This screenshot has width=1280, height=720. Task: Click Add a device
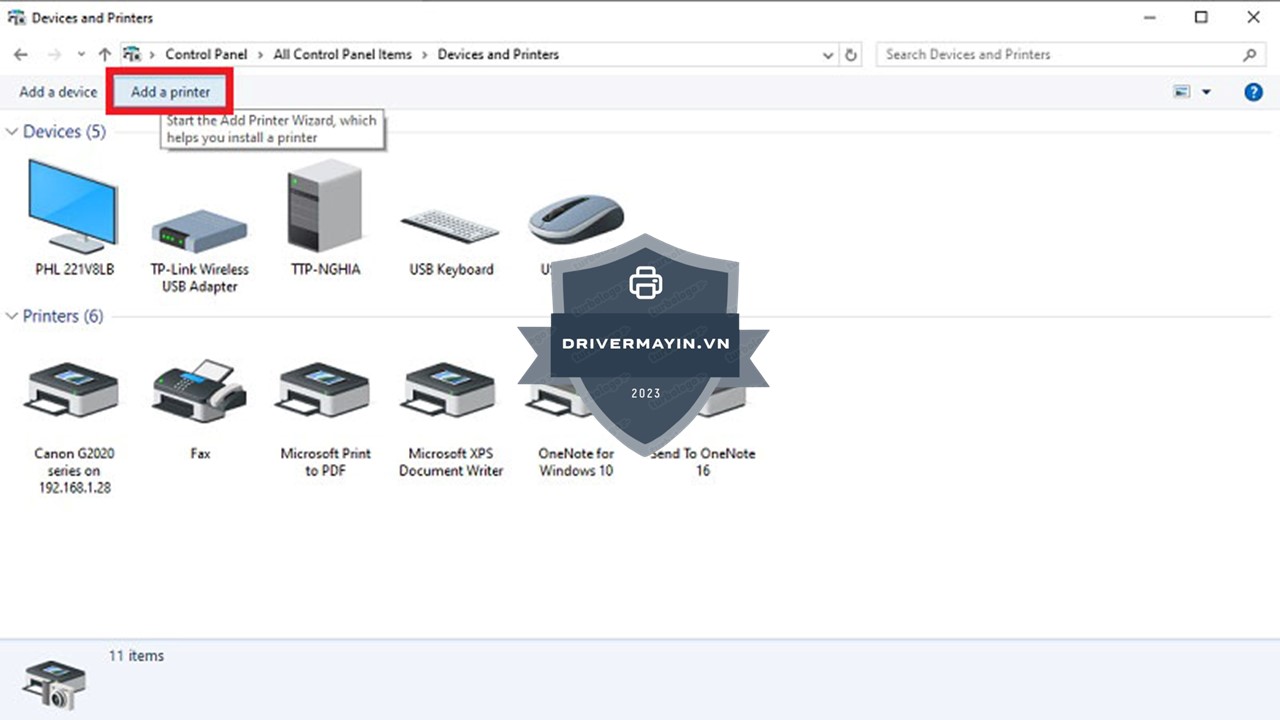[58, 92]
